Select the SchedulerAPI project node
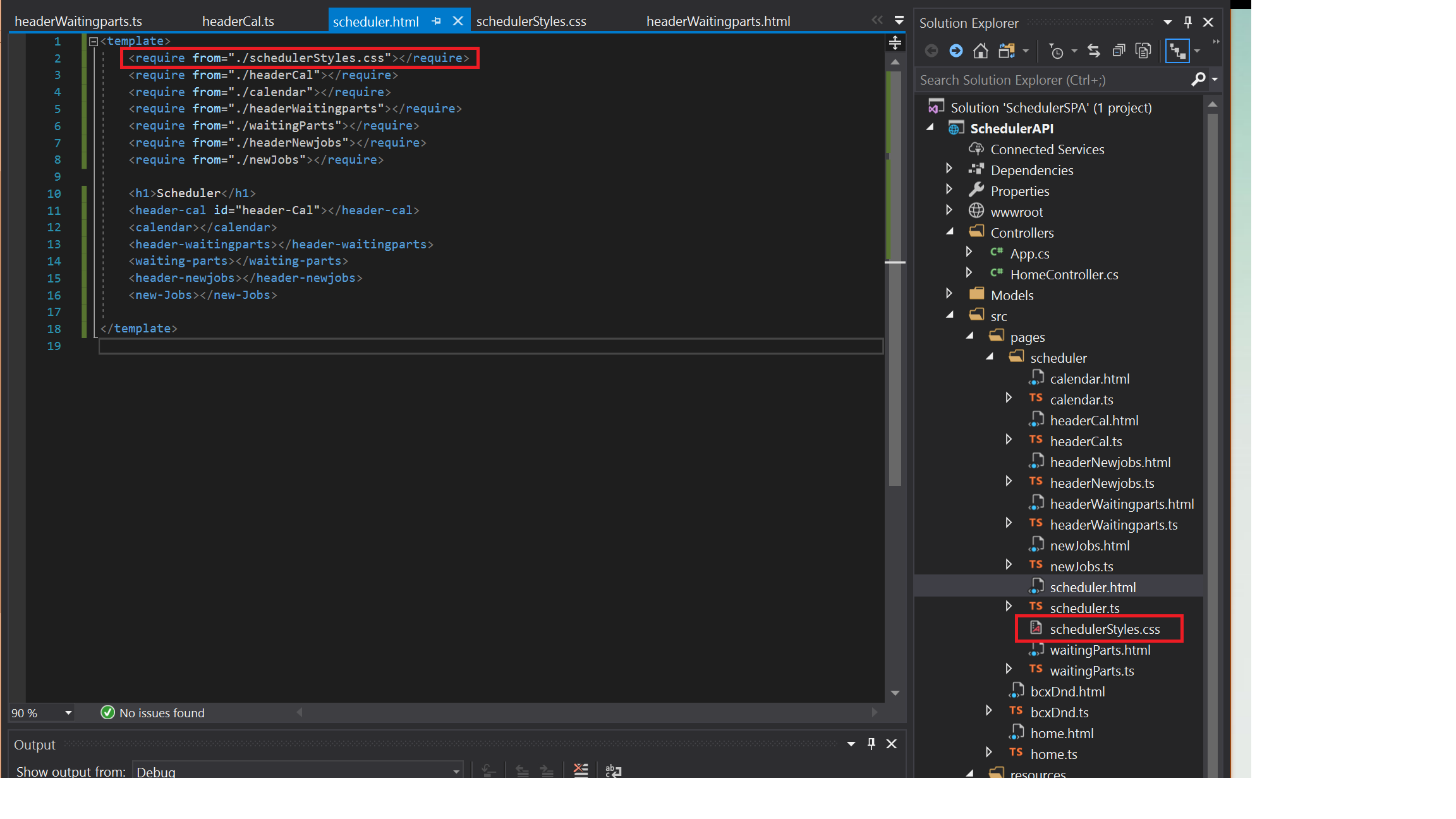The image size is (1456, 819). click(x=1012, y=129)
